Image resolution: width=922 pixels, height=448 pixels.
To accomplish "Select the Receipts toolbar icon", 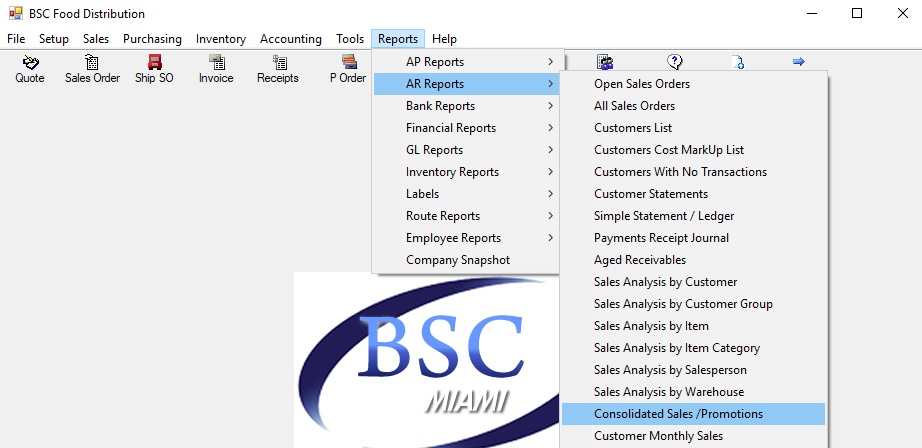I will coord(278,62).
